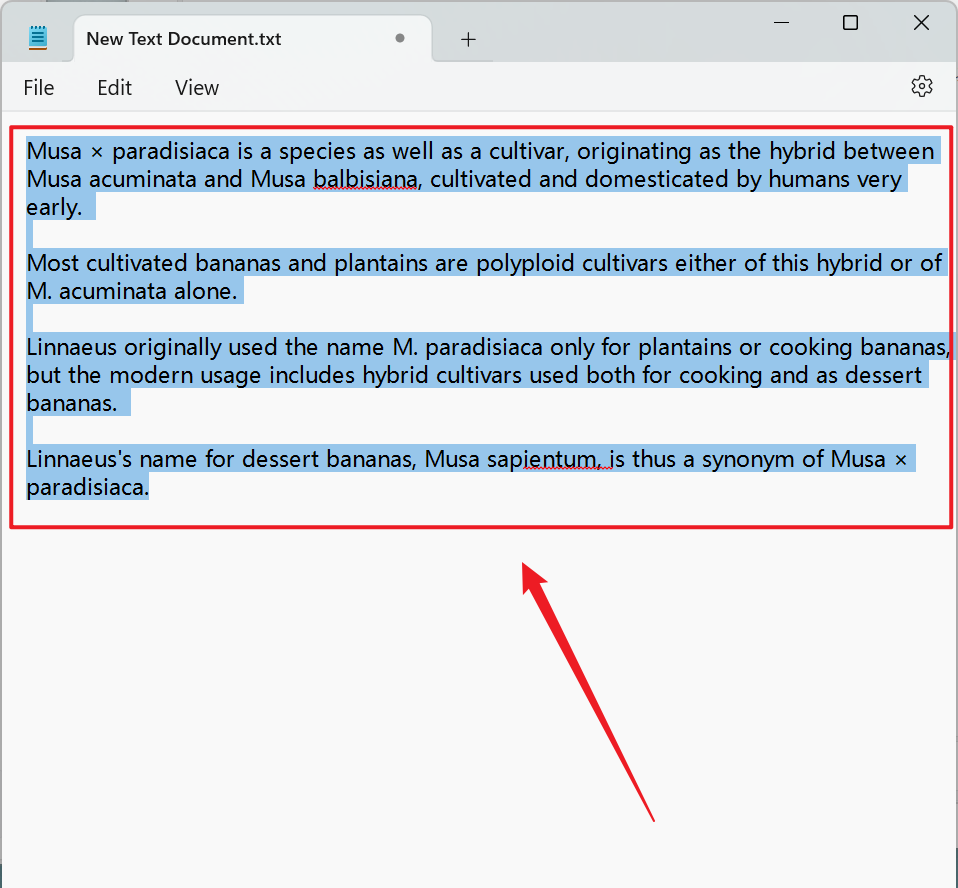Maximize the Notepad window
Screen dimensions: 958x888
(850, 22)
